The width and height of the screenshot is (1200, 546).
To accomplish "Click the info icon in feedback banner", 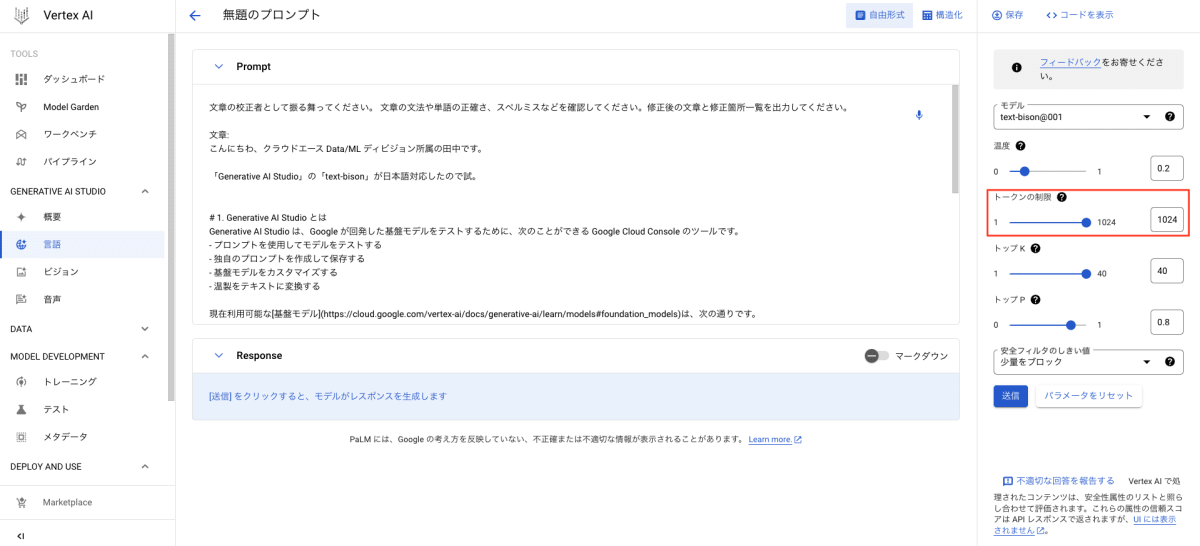I will (1017, 68).
